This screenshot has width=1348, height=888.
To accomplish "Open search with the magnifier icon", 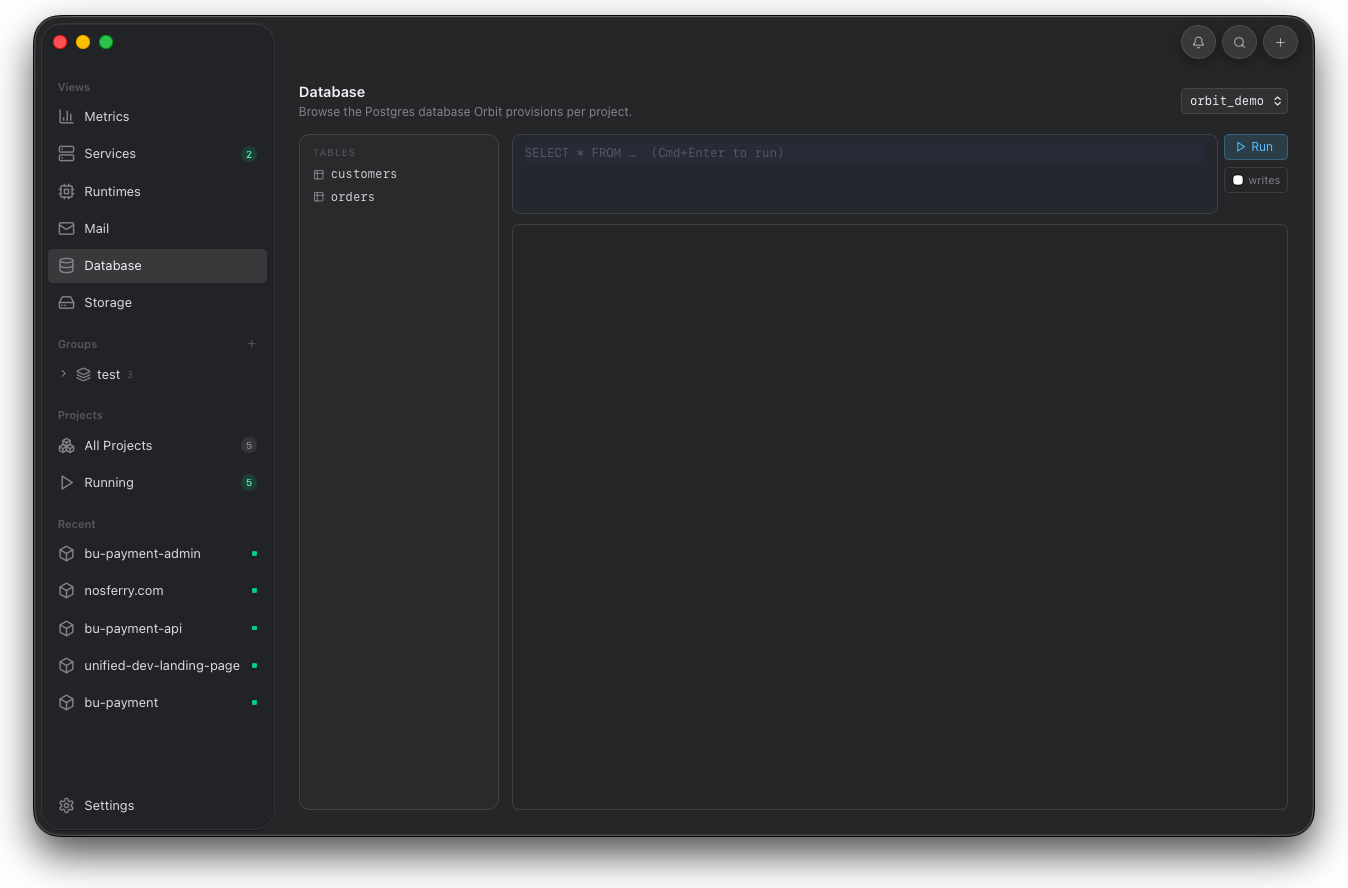I will (1239, 42).
